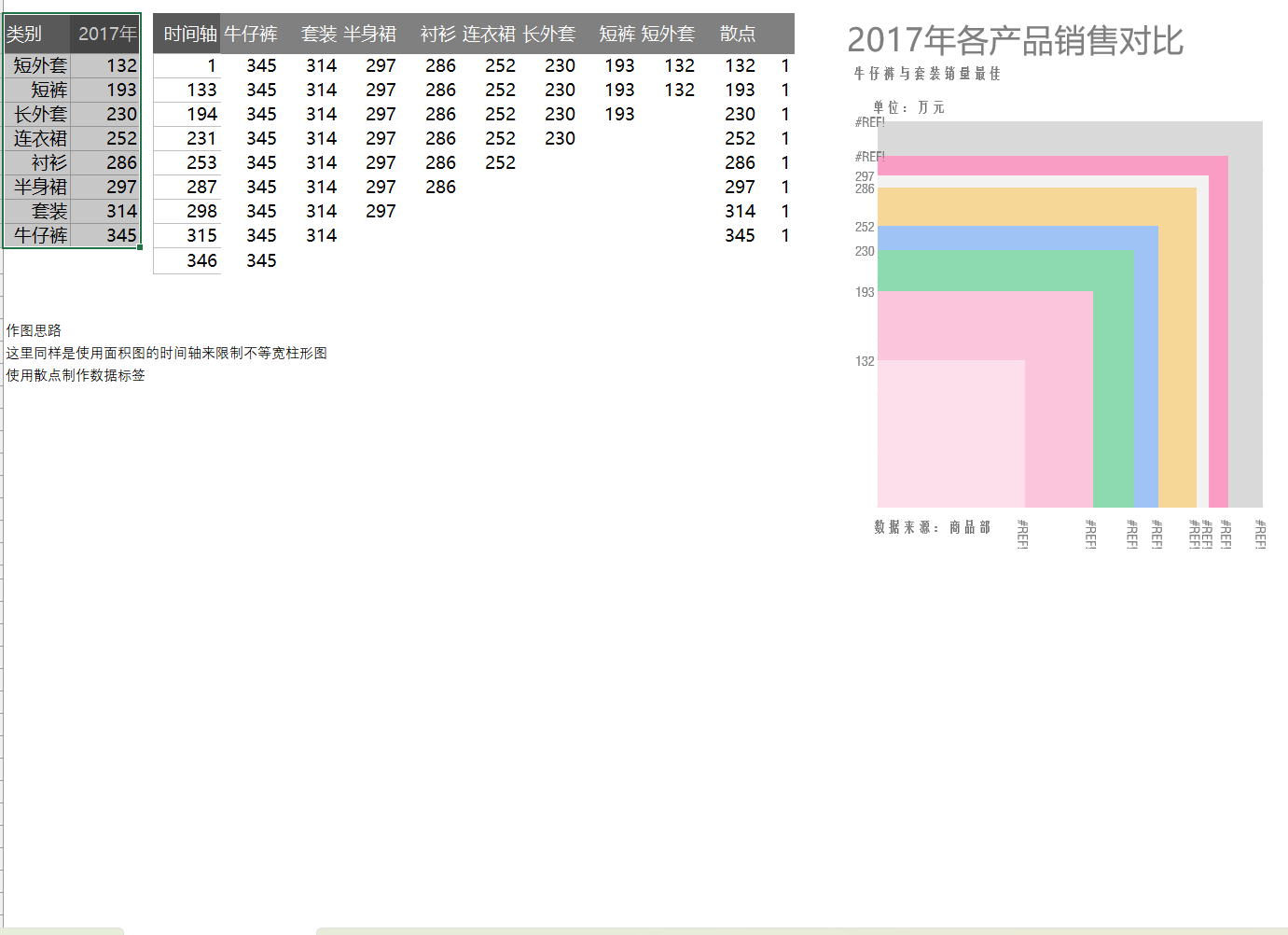The image size is (1288, 935).
Task: Click time-axis cell with value 231
Action: (187, 138)
